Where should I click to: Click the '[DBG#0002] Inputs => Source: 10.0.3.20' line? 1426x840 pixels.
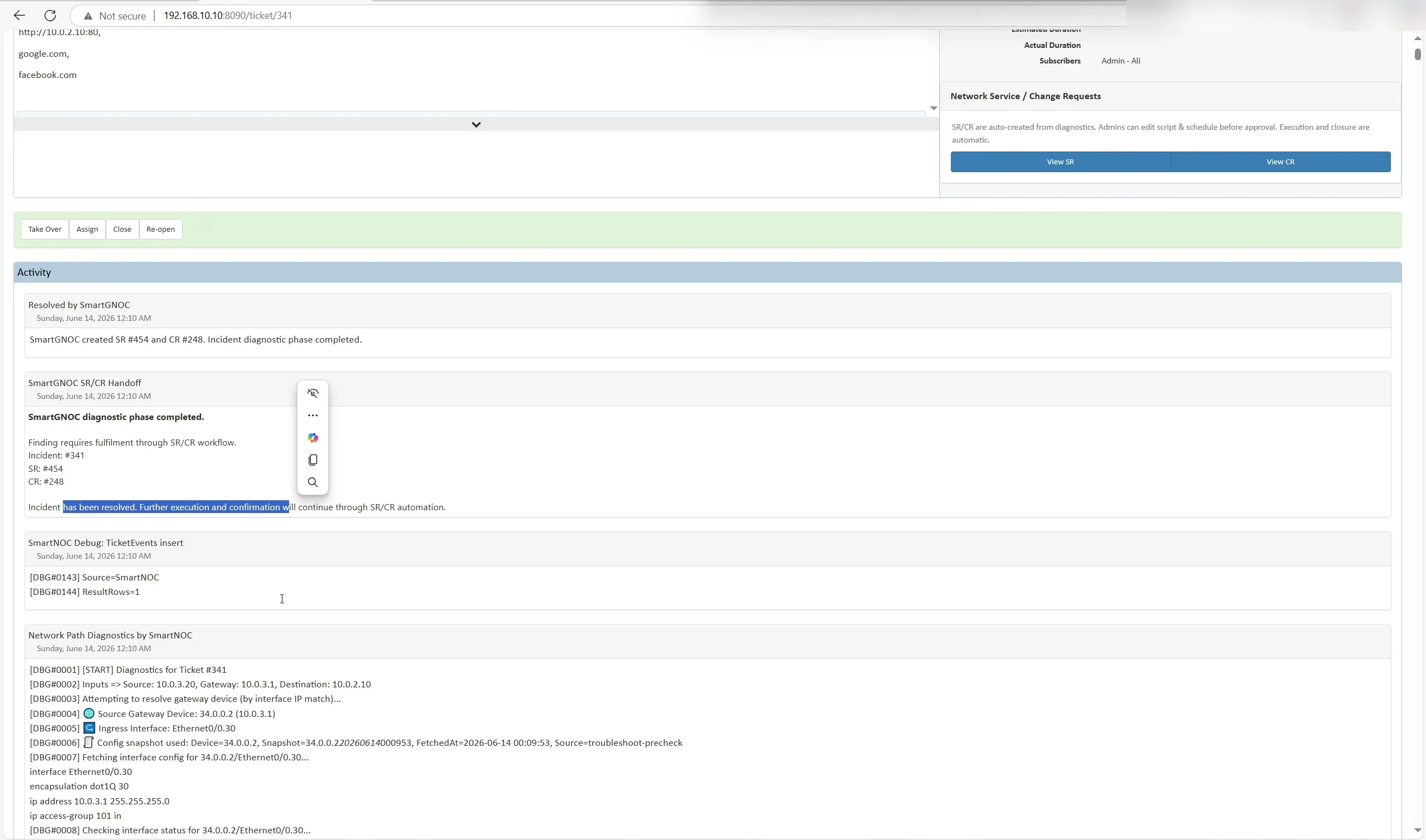(201, 685)
